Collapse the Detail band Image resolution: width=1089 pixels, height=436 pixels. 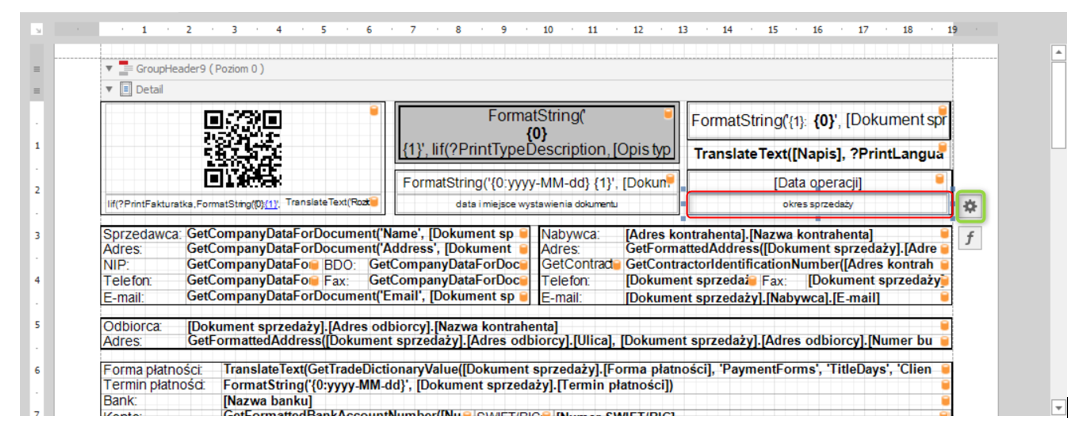point(109,89)
